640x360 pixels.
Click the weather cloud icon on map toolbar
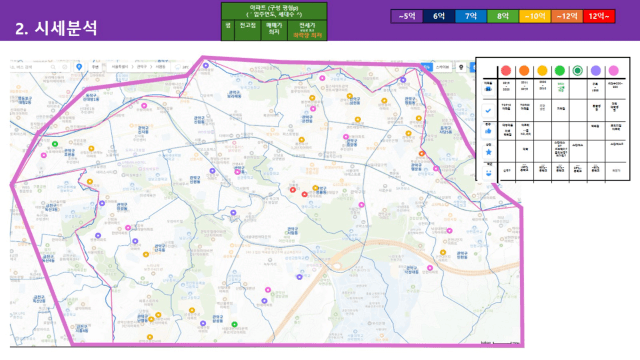coord(178,67)
